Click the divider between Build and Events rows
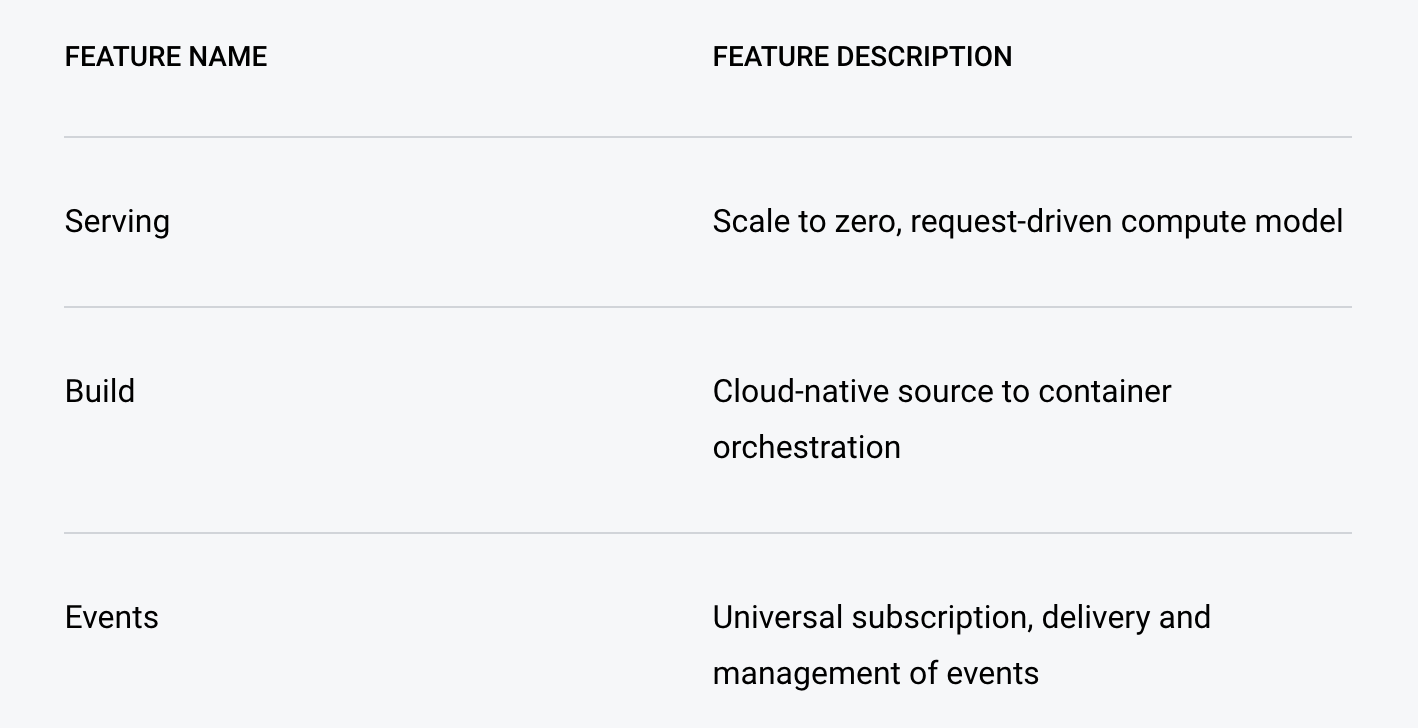The image size is (1418, 728). coord(708,533)
